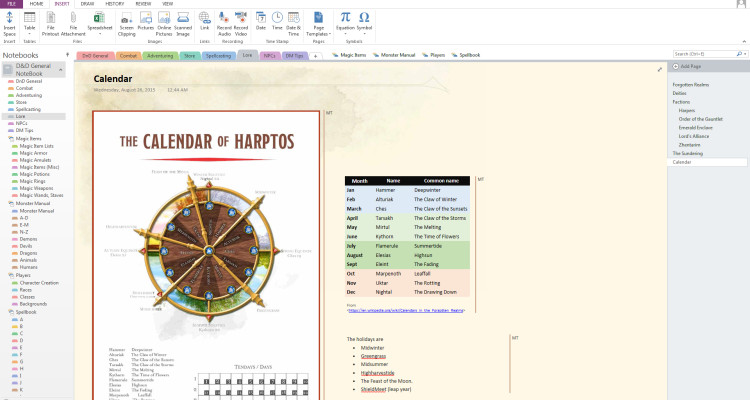Add a new section tab

pos(315,56)
